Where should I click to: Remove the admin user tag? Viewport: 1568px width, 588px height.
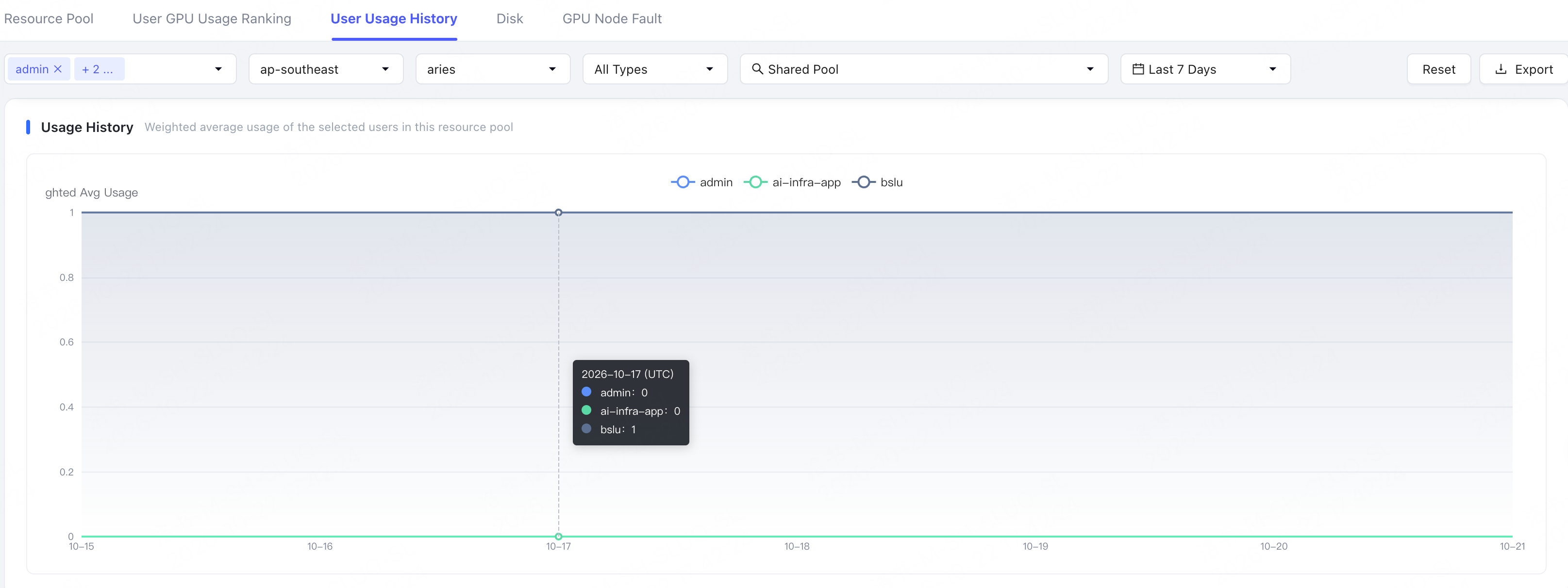(58, 69)
